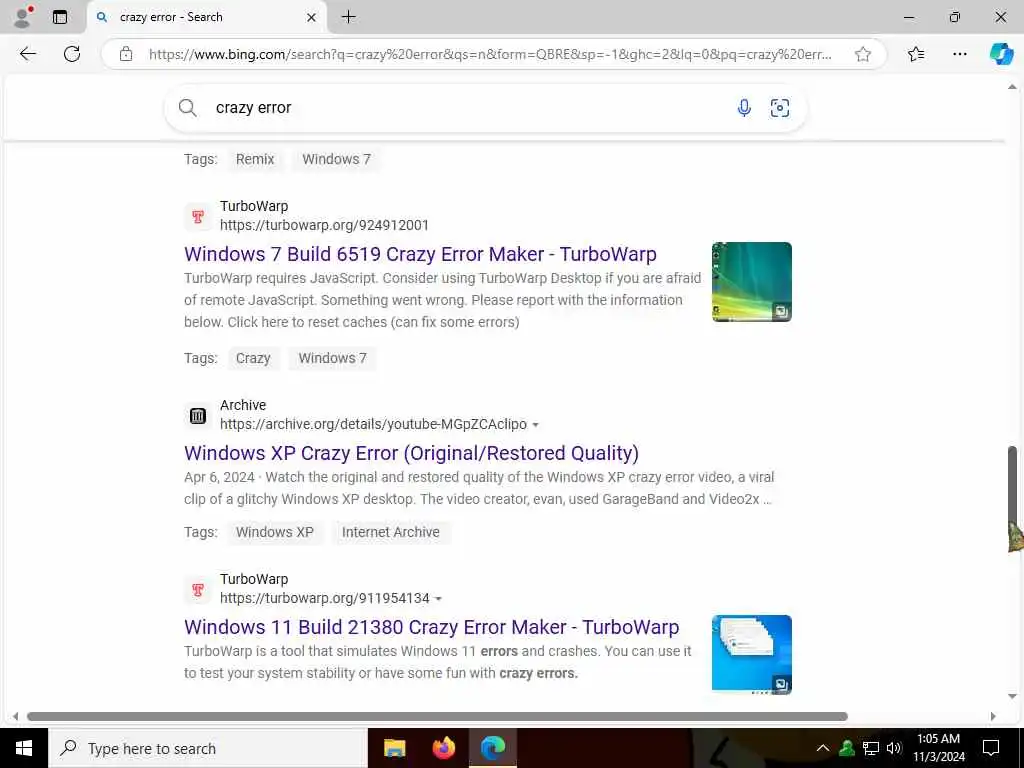Click the horizontal scroll-right arrow

point(993,716)
